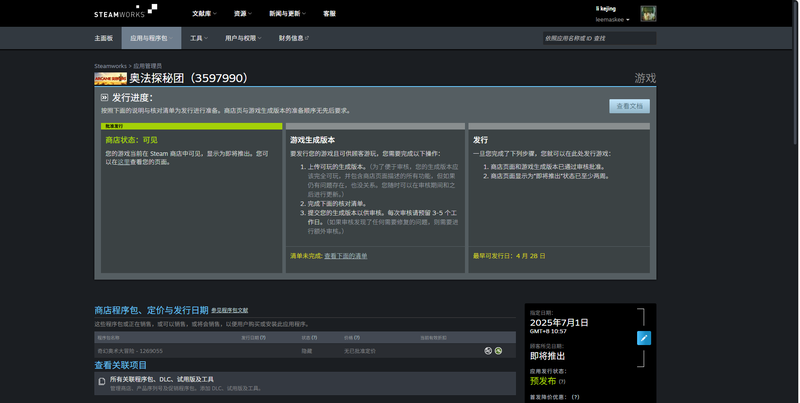Click the (?) help next to 首发降价优惠
The width and height of the screenshot is (800, 403).
coord(576,397)
